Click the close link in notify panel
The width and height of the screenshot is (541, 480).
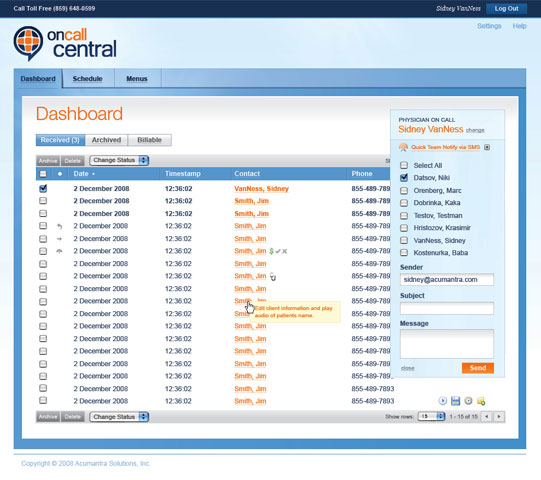[407, 368]
